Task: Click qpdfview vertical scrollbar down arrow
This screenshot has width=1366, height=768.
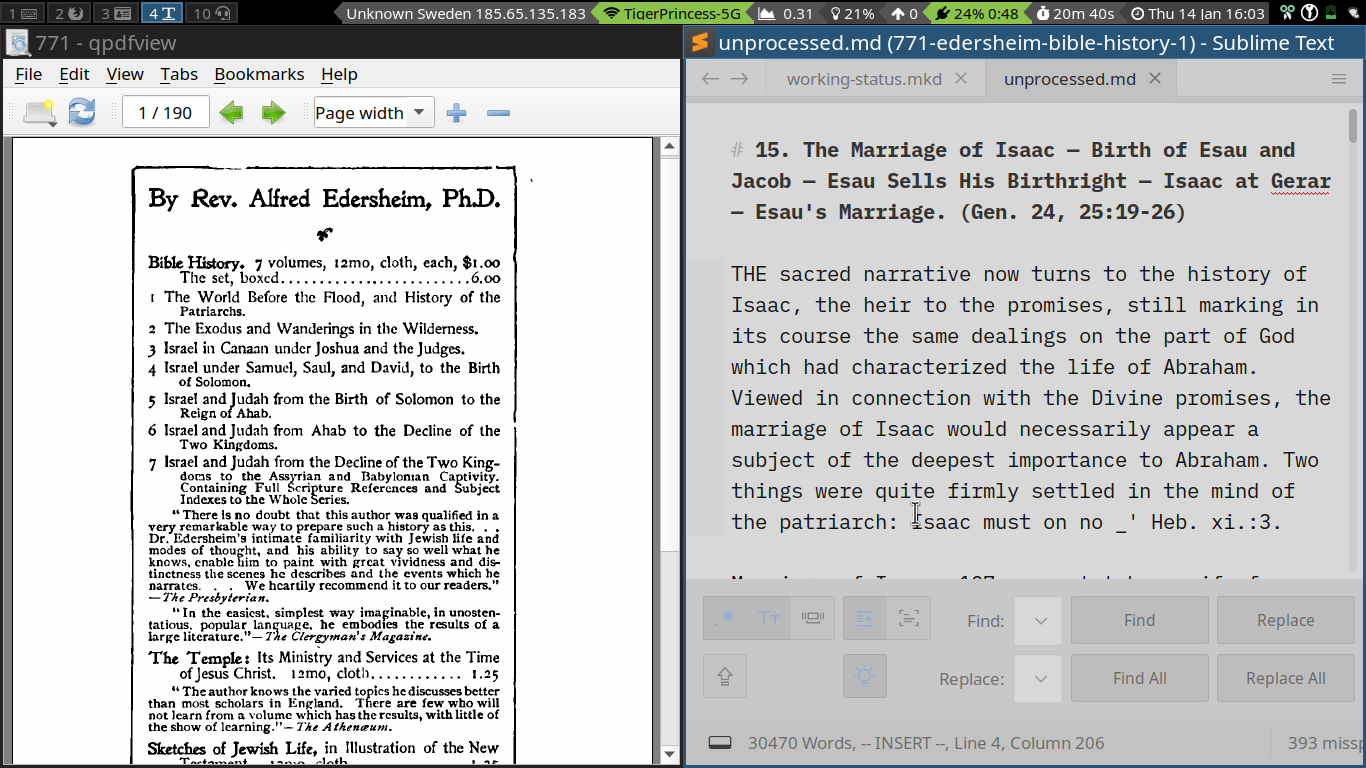Action: (670, 755)
